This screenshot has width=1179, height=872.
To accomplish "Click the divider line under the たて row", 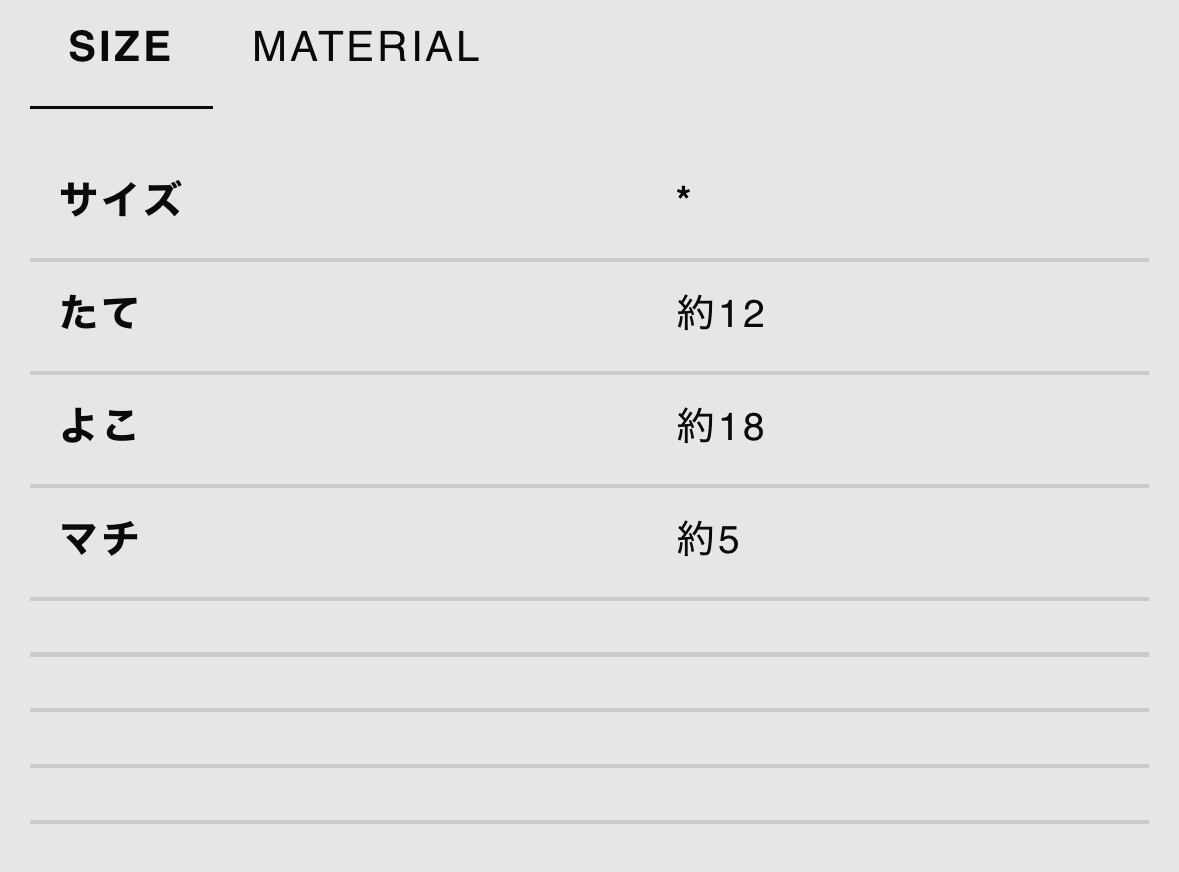I will [x=589, y=373].
